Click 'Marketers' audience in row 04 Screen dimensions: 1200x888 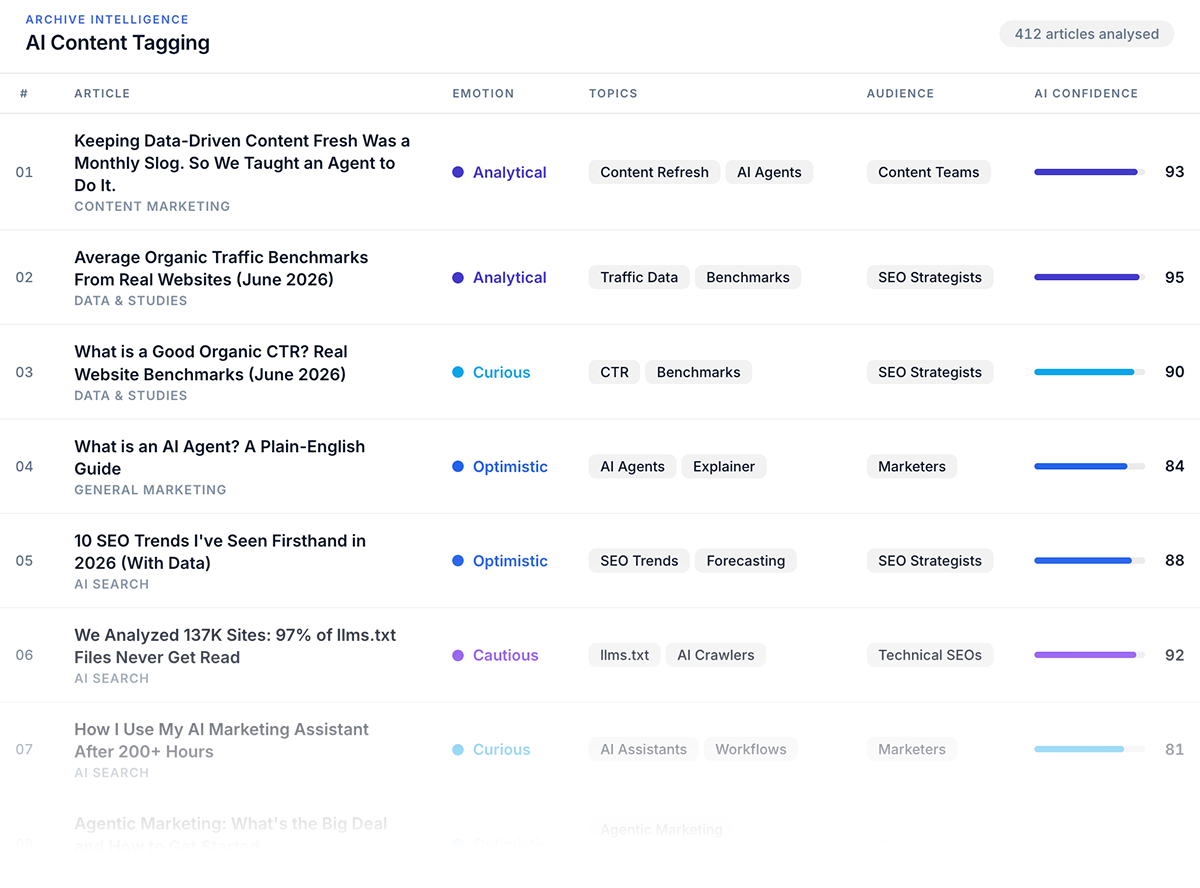coord(912,466)
